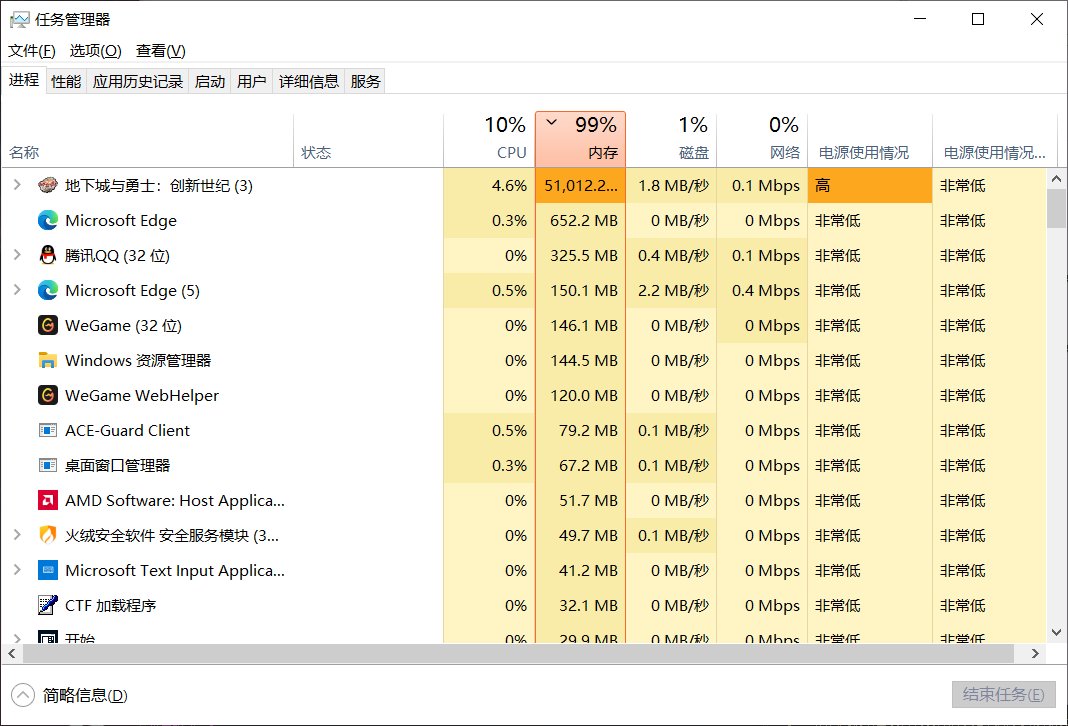Click the vertical scrollbar up arrow
This screenshot has width=1068, height=726.
(1056, 178)
